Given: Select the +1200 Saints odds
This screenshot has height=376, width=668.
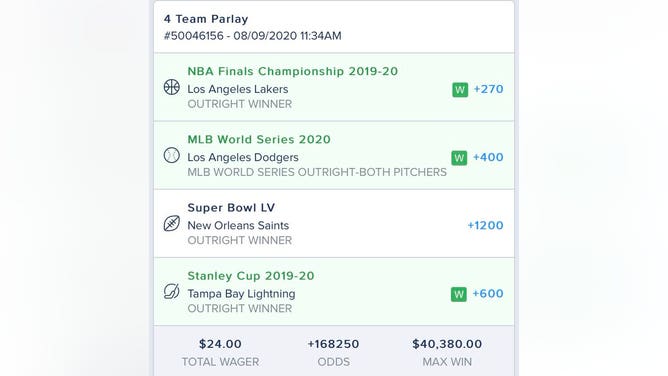Looking at the screenshot, I should point(485,225).
